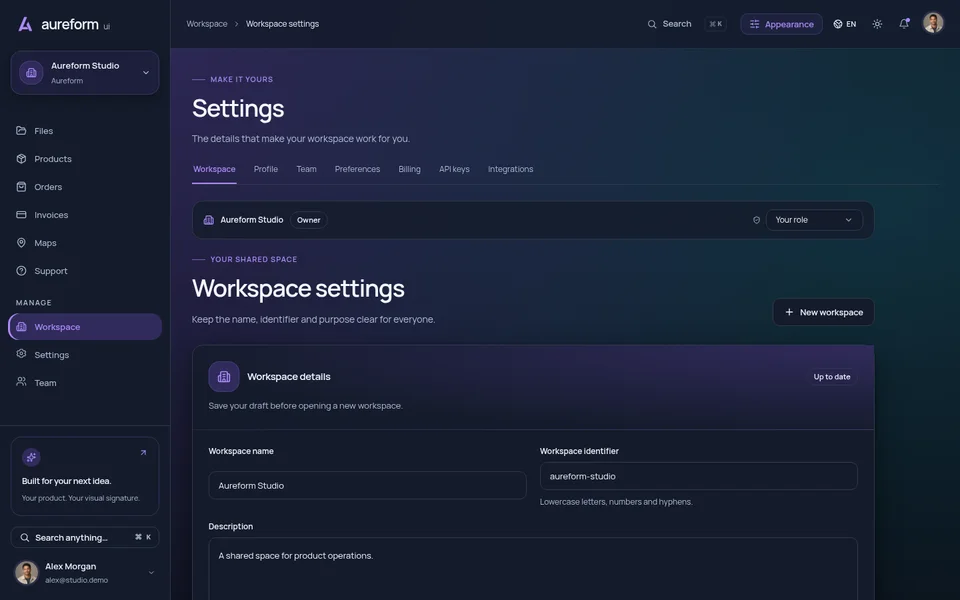
Task: Click the sidebar search magnifier icon
Action: tap(24, 538)
